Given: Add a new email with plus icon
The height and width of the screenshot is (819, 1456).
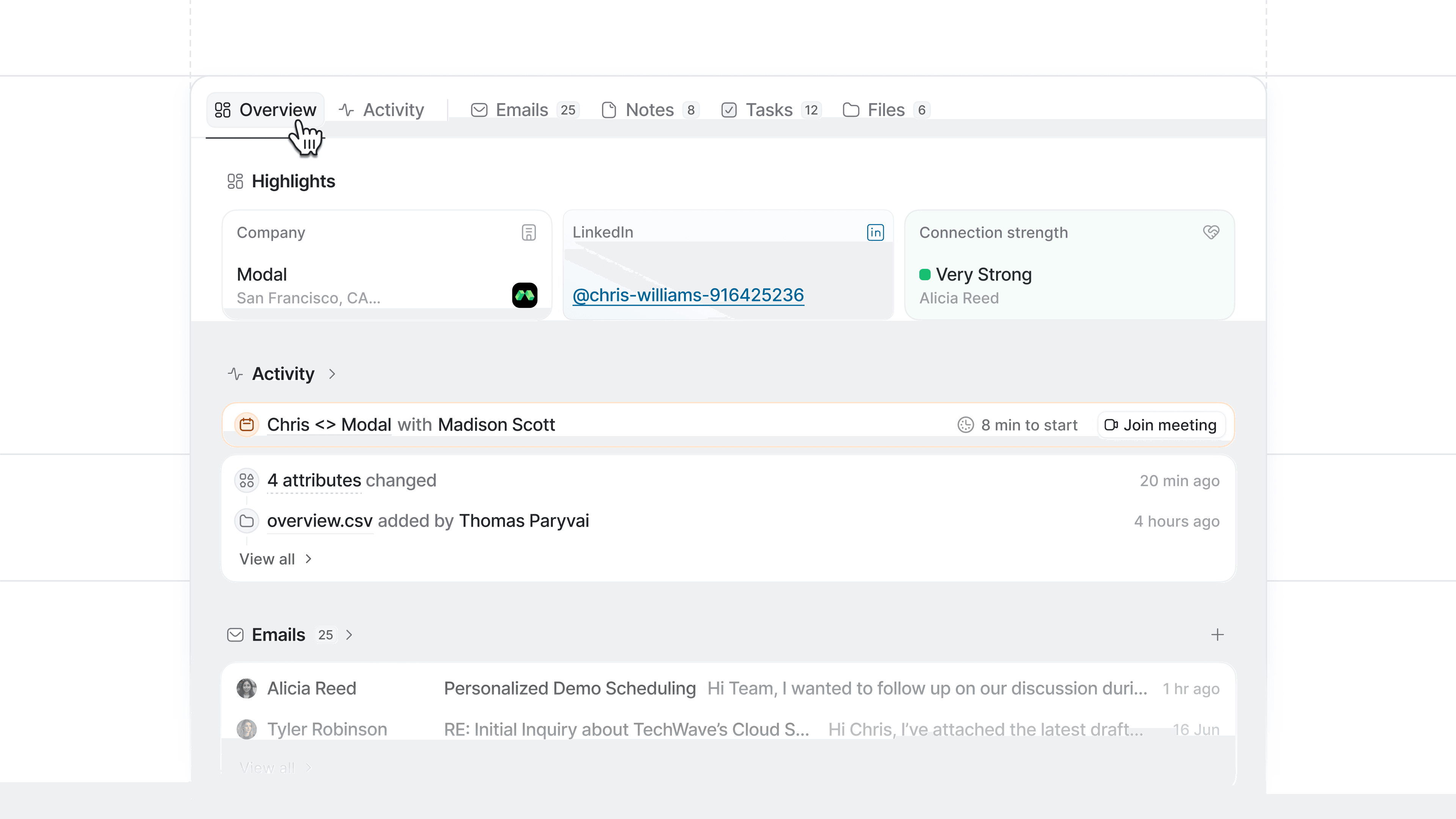Looking at the screenshot, I should [x=1218, y=635].
